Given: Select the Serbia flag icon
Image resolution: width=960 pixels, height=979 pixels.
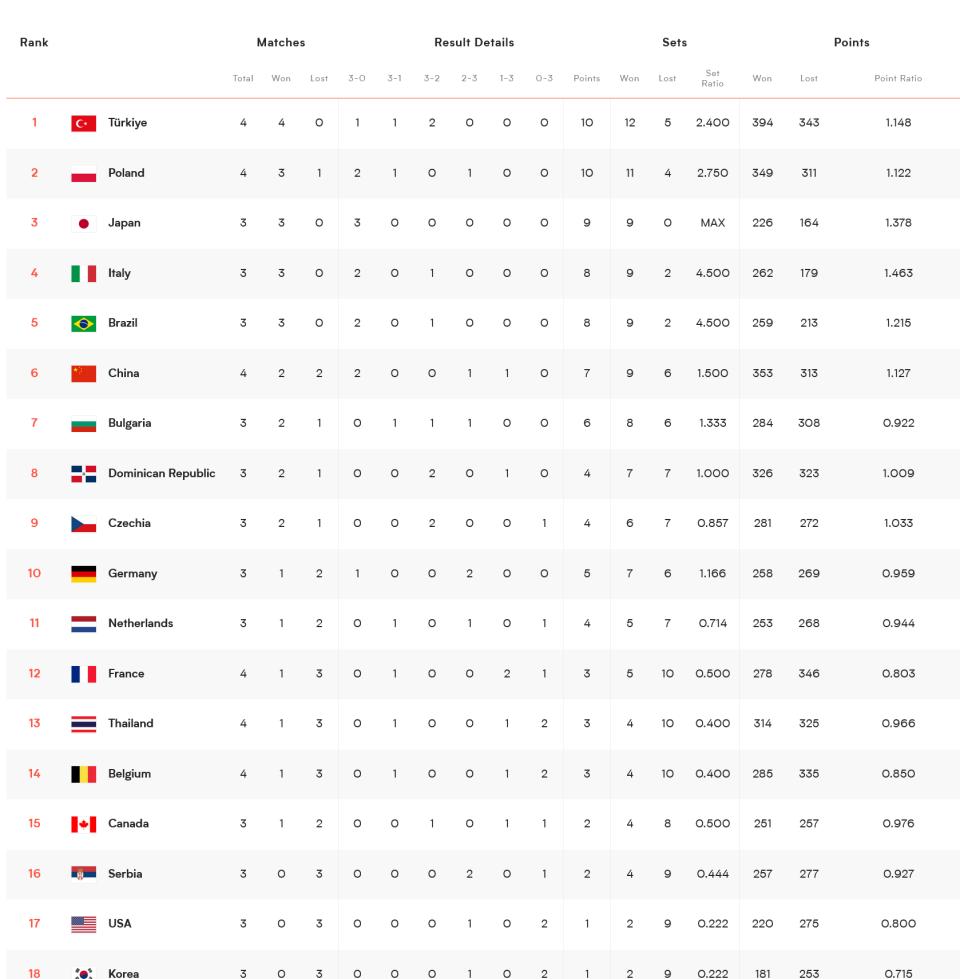Looking at the screenshot, I should click(x=84, y=874).
